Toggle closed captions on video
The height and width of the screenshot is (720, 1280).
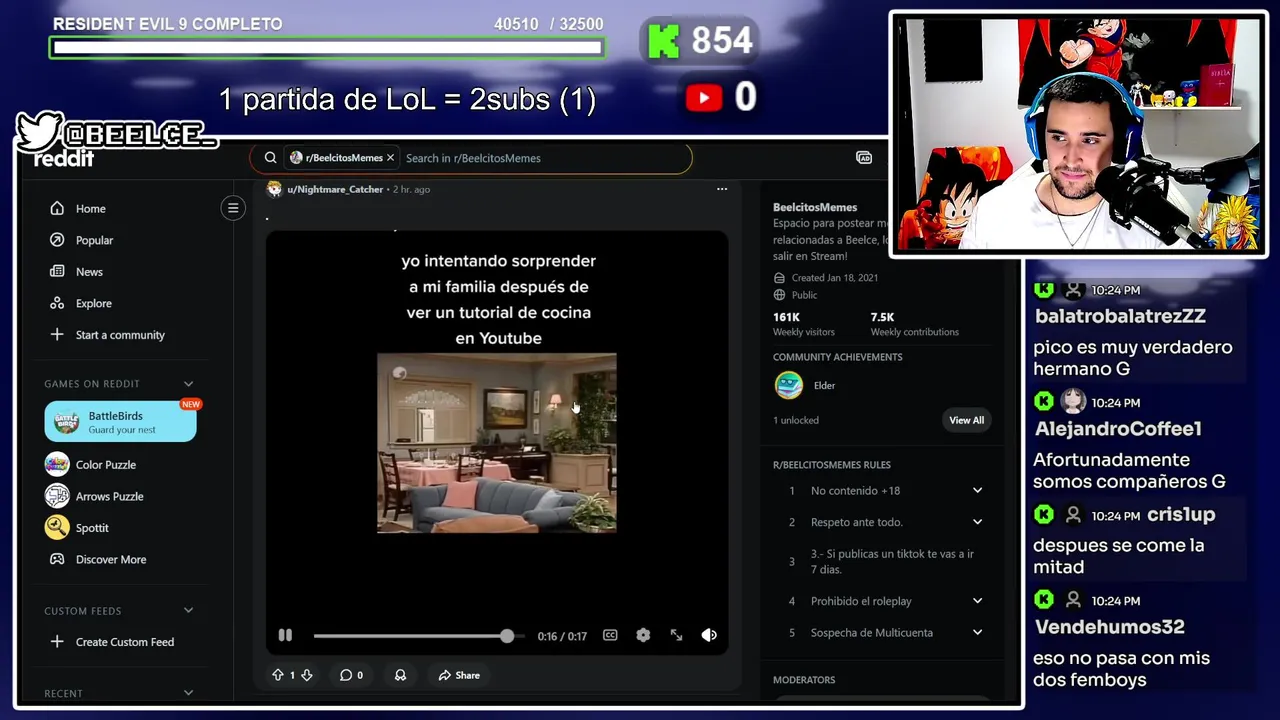pos(610,635)
